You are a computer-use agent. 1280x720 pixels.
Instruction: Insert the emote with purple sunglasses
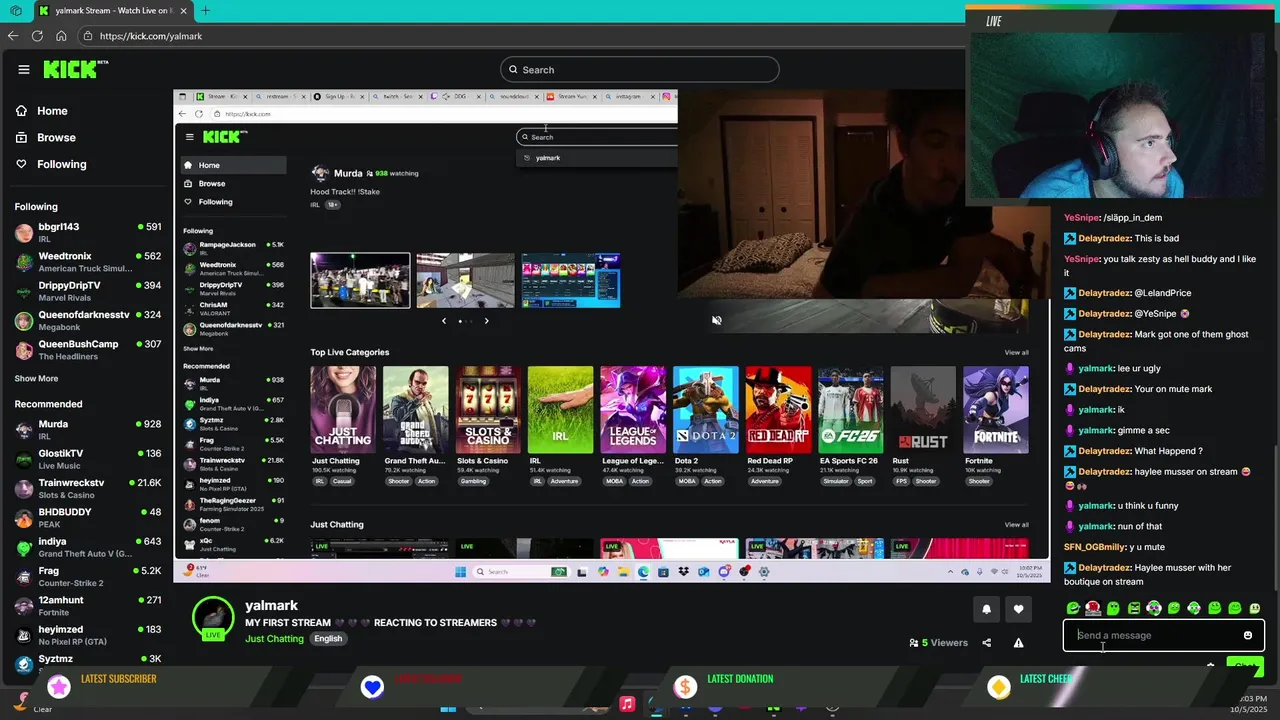pos(1154,608)
